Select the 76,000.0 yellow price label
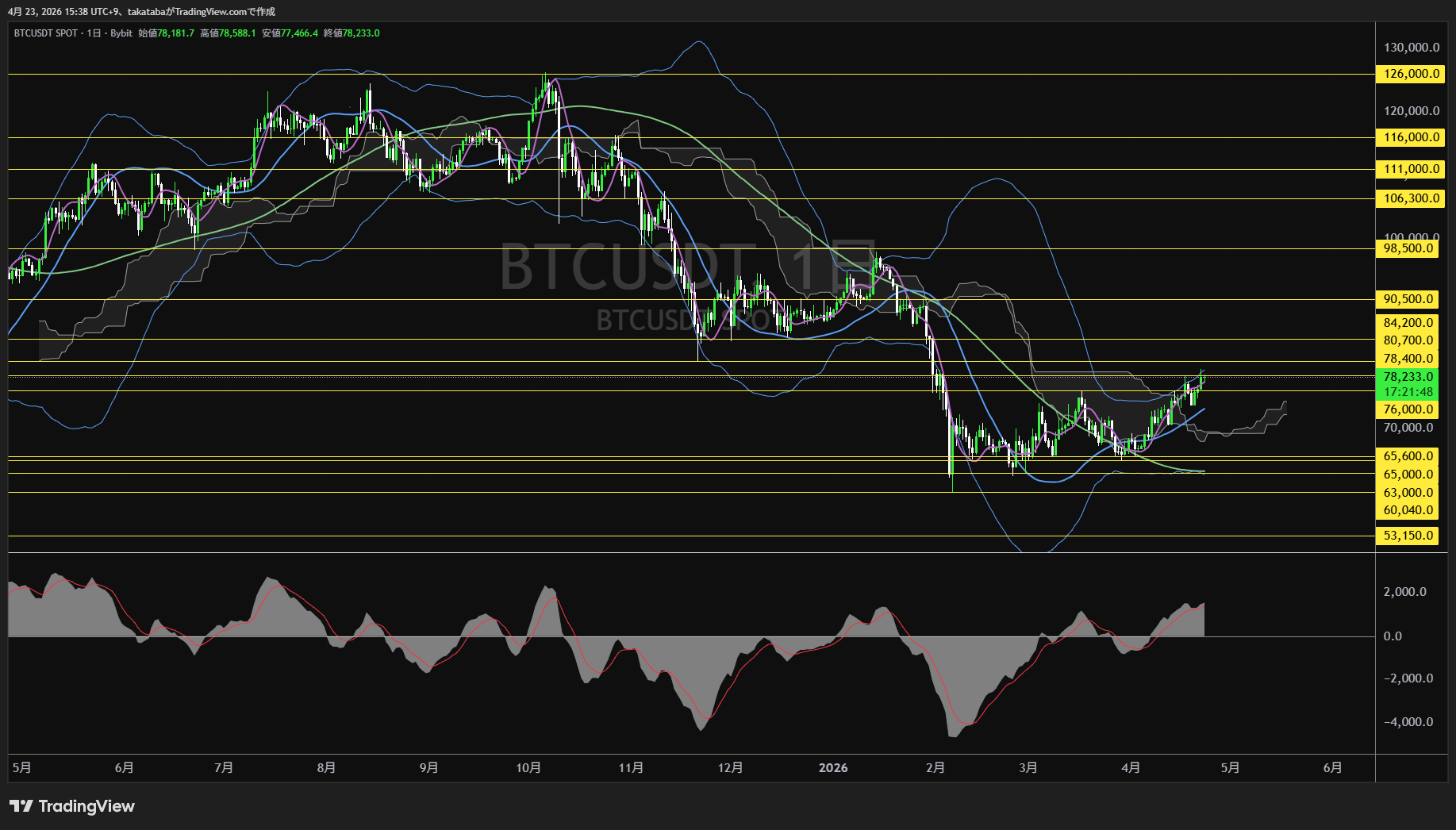Image resolution: width=1456 pixels, height=830 pixels. 1408,409
